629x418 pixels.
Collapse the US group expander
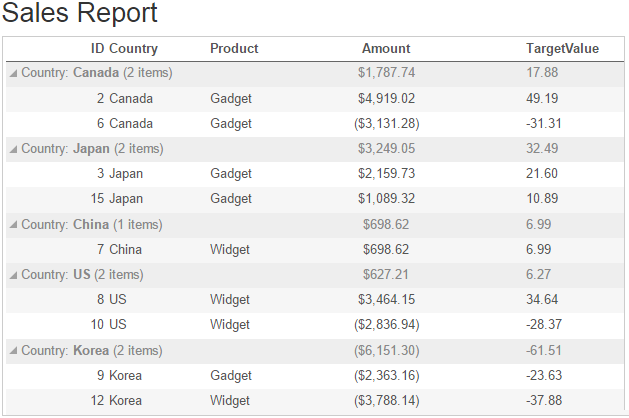[x=13, y=275]
